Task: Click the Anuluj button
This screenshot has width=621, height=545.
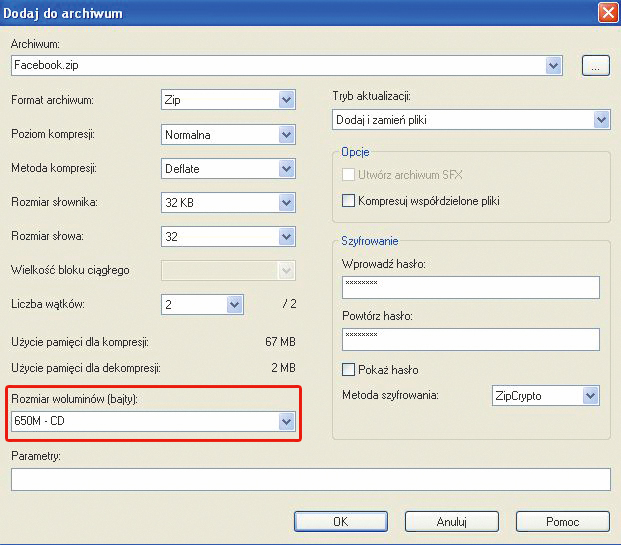Action: (x=452, y=521)
